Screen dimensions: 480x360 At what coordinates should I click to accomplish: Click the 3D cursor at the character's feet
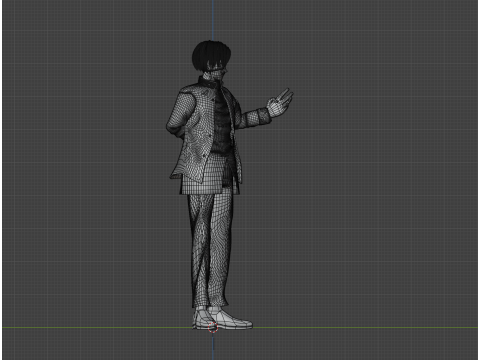[213, 328]
